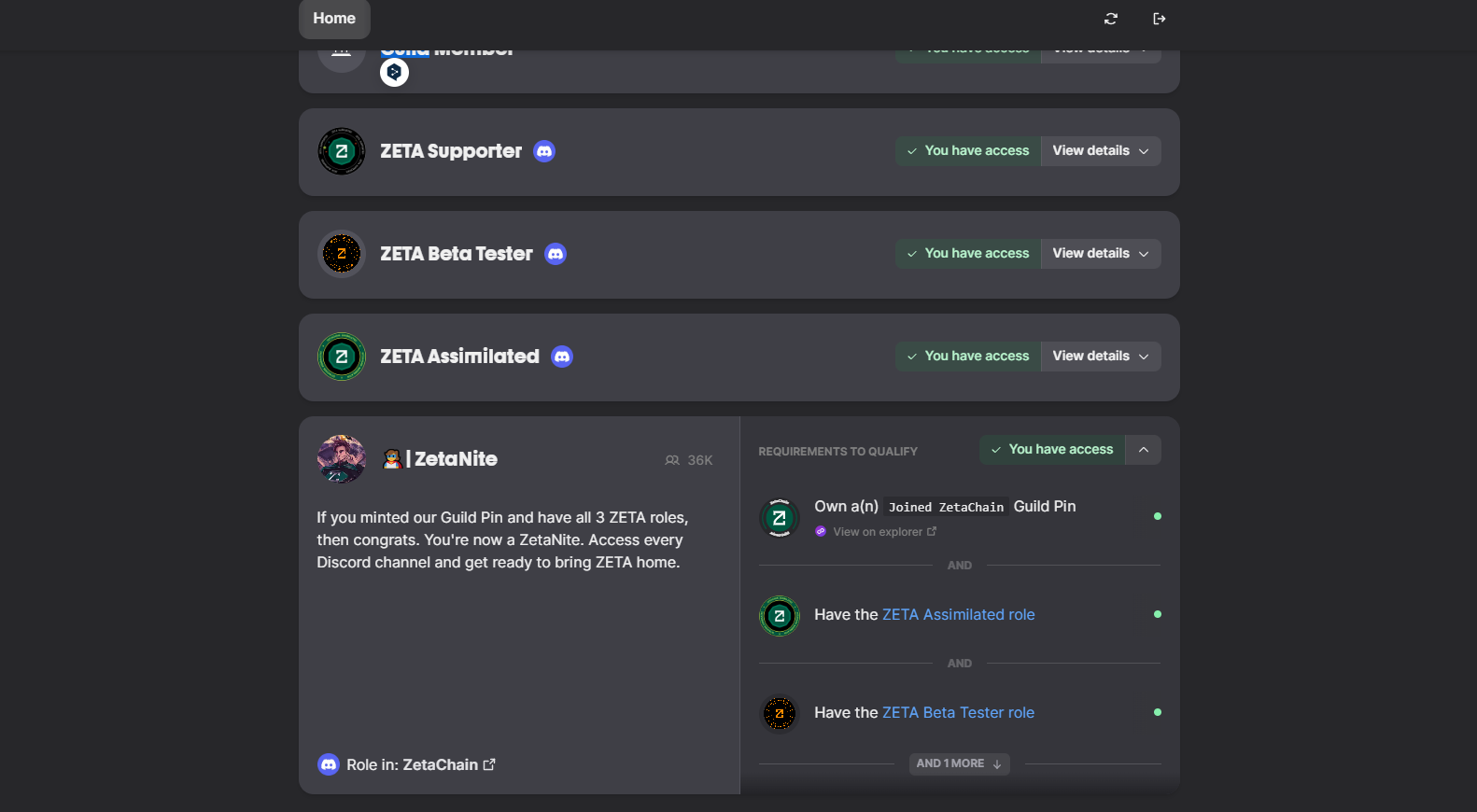The height and width of the screenshot is (812, 1477).
Task: Click the REQUIREMENTS TO QUALIFY heading
Action: (837, 452)
